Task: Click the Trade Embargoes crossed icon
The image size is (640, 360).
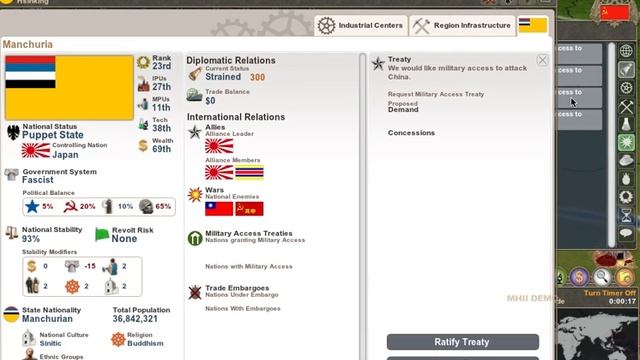Action: (x=195, y=292)
